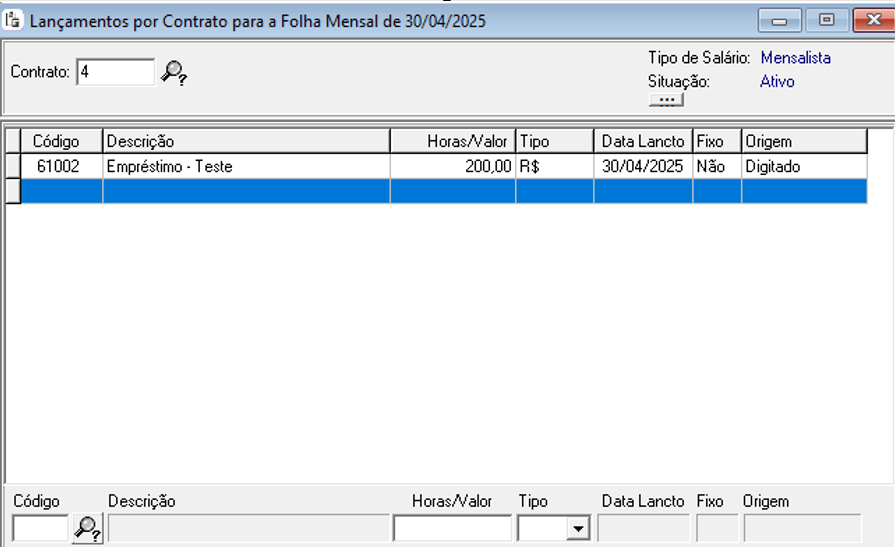895x547 pixels.
Task: Click the Data Lancto column header
Action: click(x=643, y=141)
